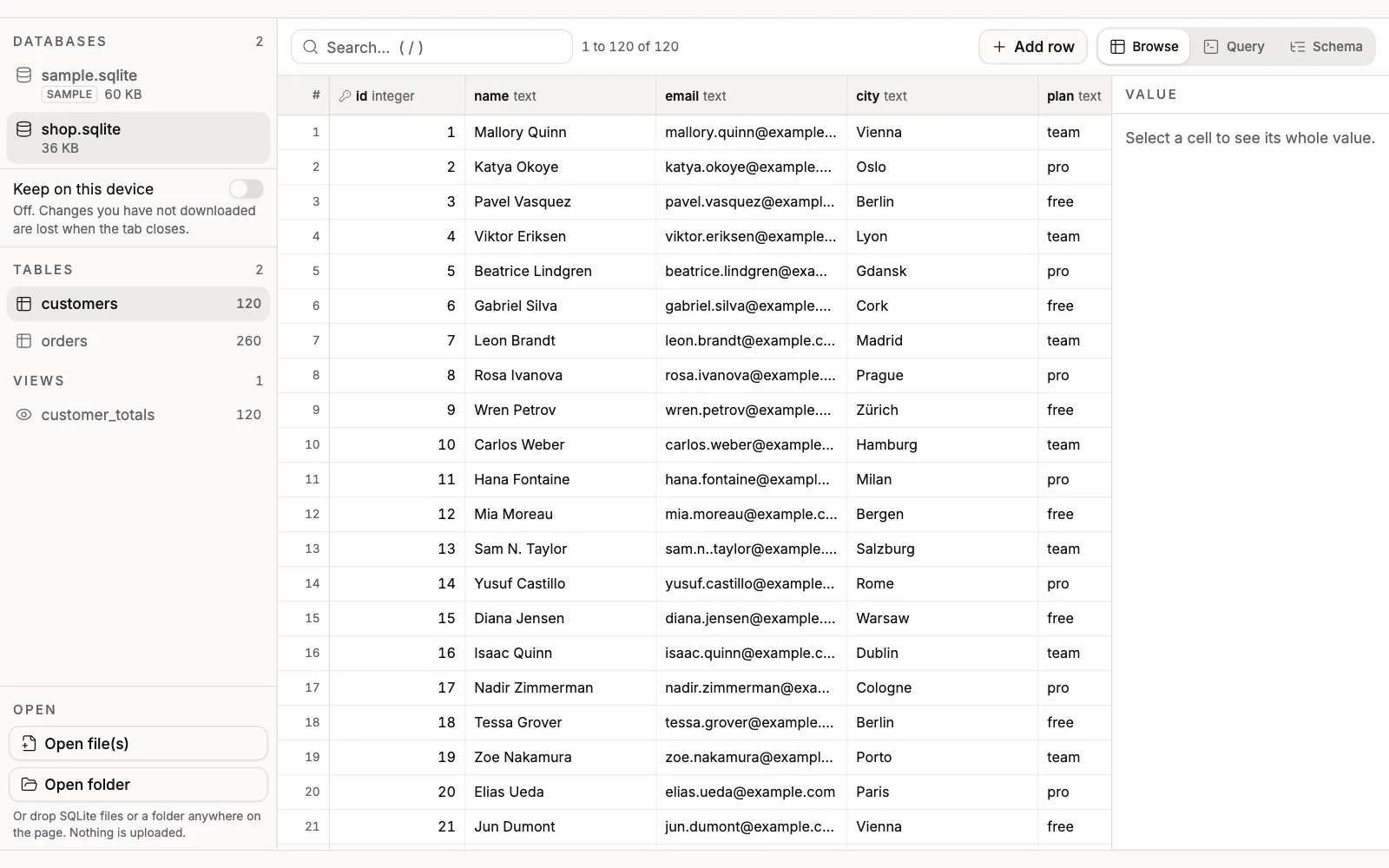Click the Gdansk city cell
Screen dimensions: 1389x868
(942, 272)
